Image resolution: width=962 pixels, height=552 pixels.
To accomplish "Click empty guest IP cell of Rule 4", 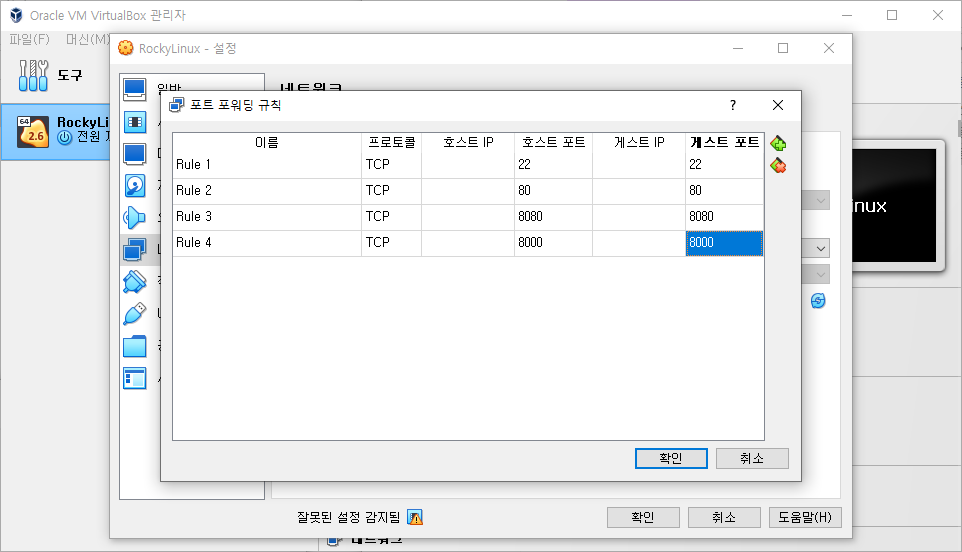I will (x=639, y=243).
